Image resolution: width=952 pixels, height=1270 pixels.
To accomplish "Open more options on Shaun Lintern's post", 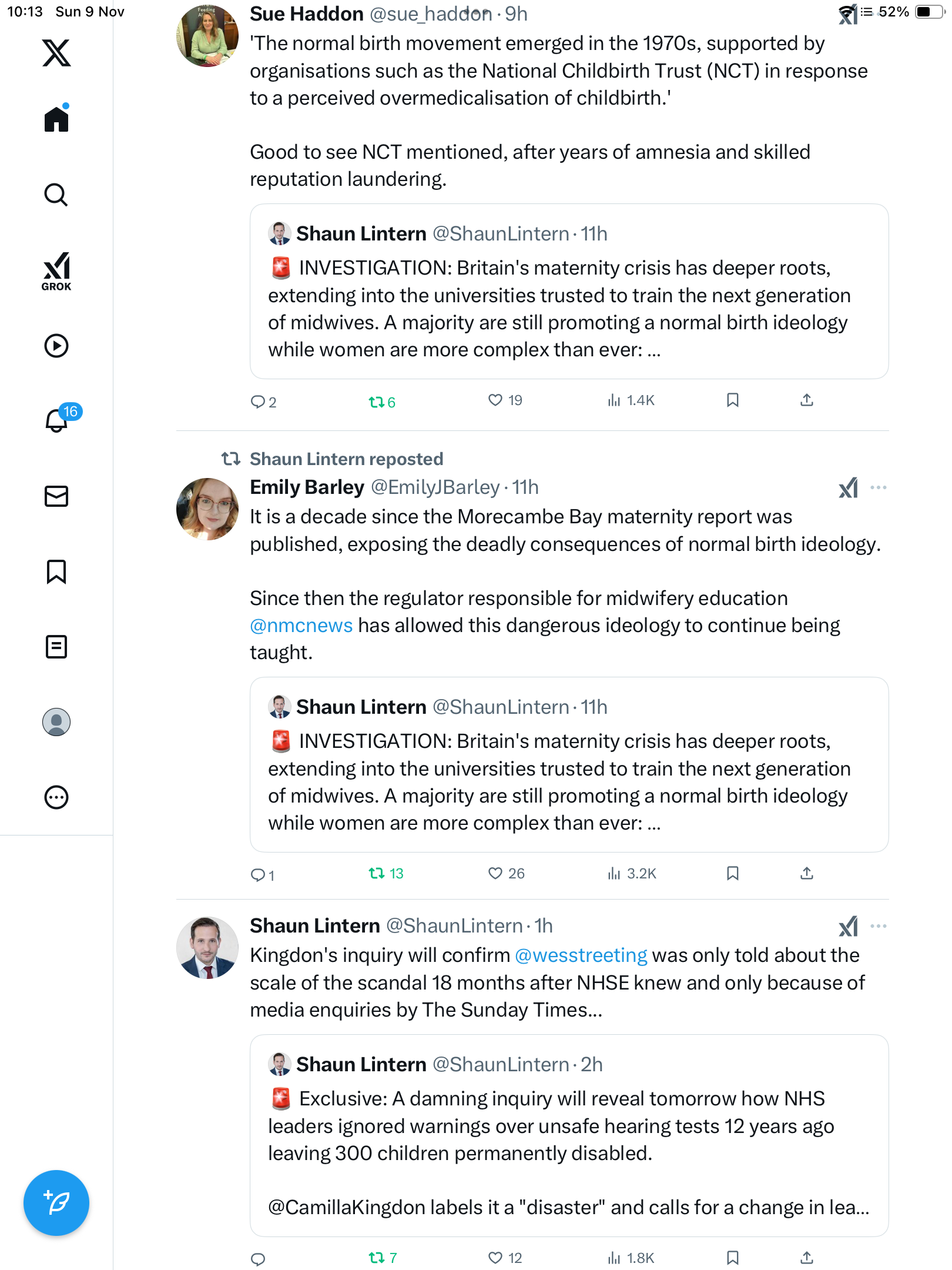I will (x=879, y=926).
